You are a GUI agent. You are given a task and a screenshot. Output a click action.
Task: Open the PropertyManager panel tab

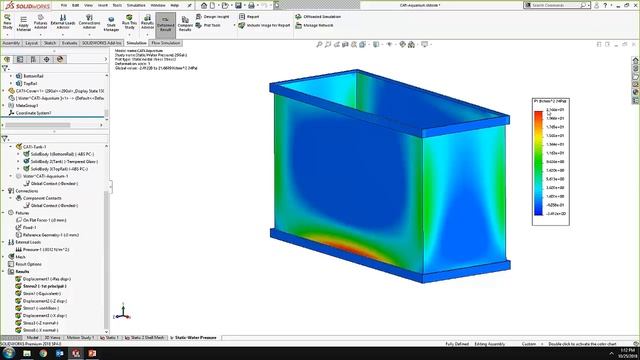20,60
